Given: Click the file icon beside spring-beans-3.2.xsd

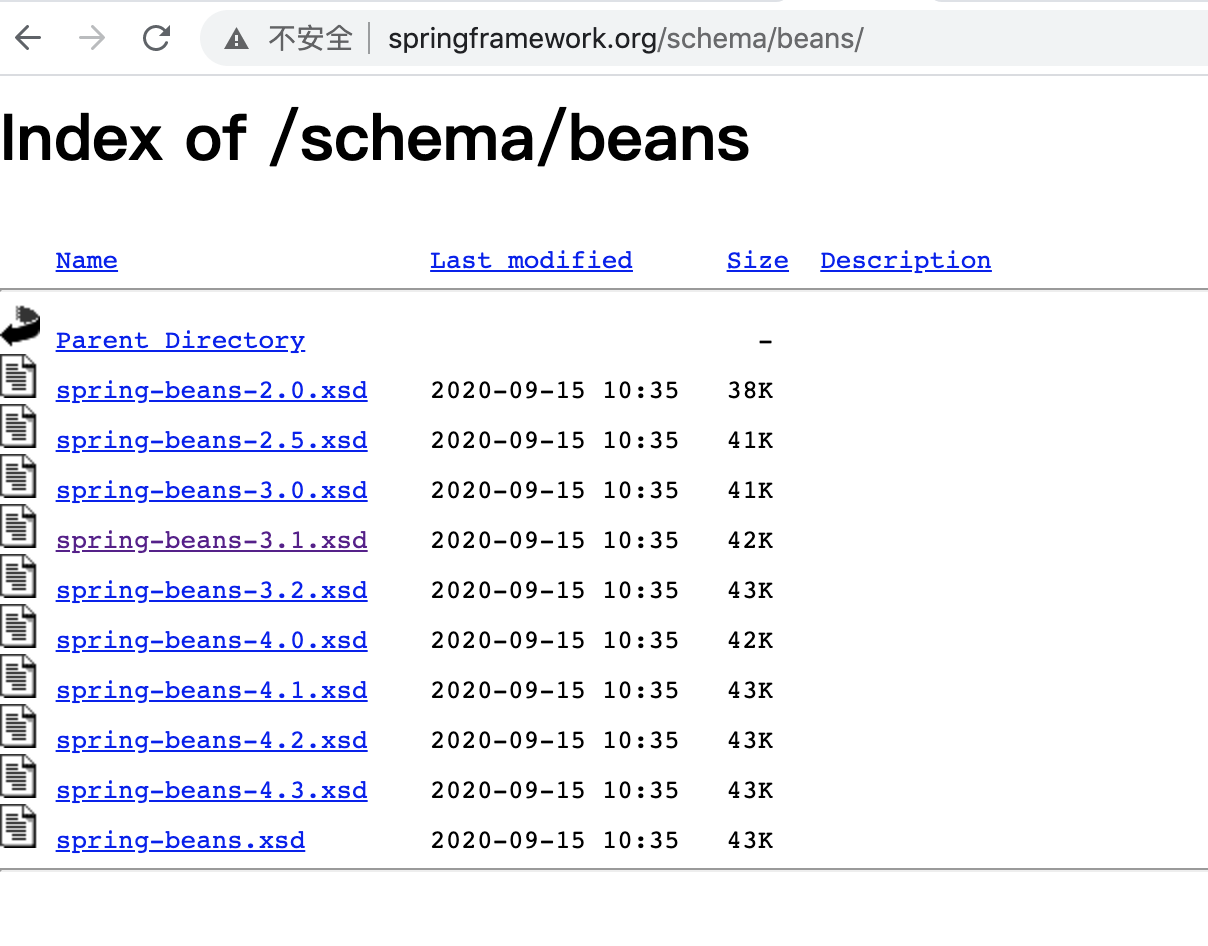Looking at the screenshot, I should coord(18,577).
